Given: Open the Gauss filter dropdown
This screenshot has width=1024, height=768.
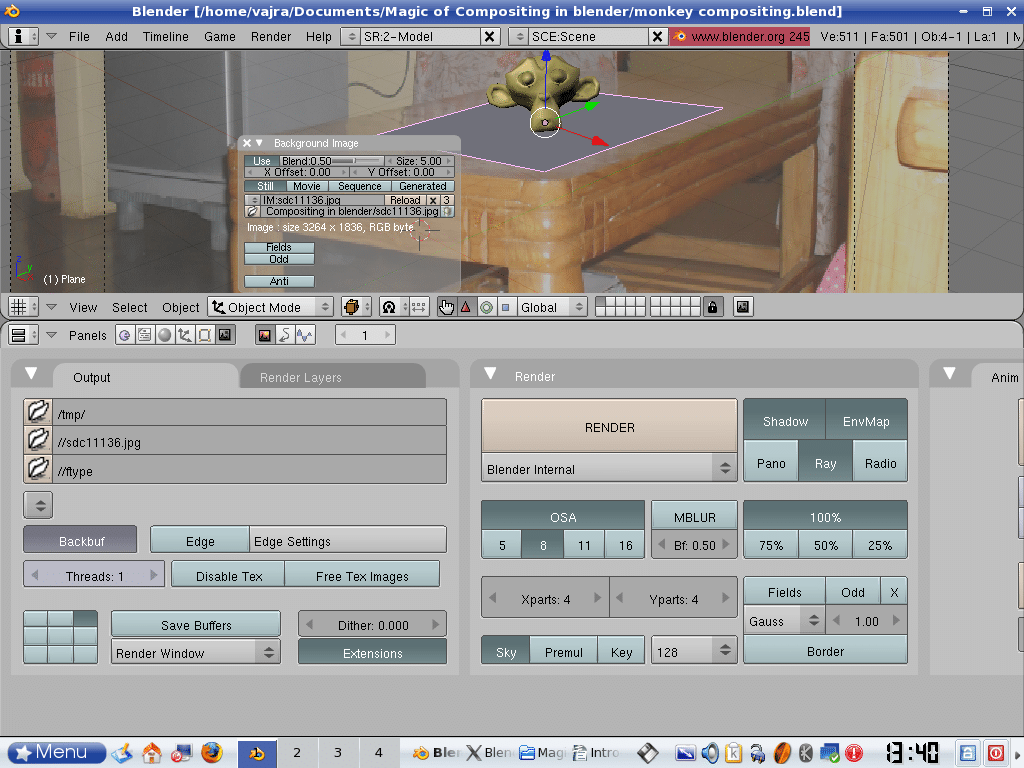Looking at the screenshot, I should click(x=785, y=621).
